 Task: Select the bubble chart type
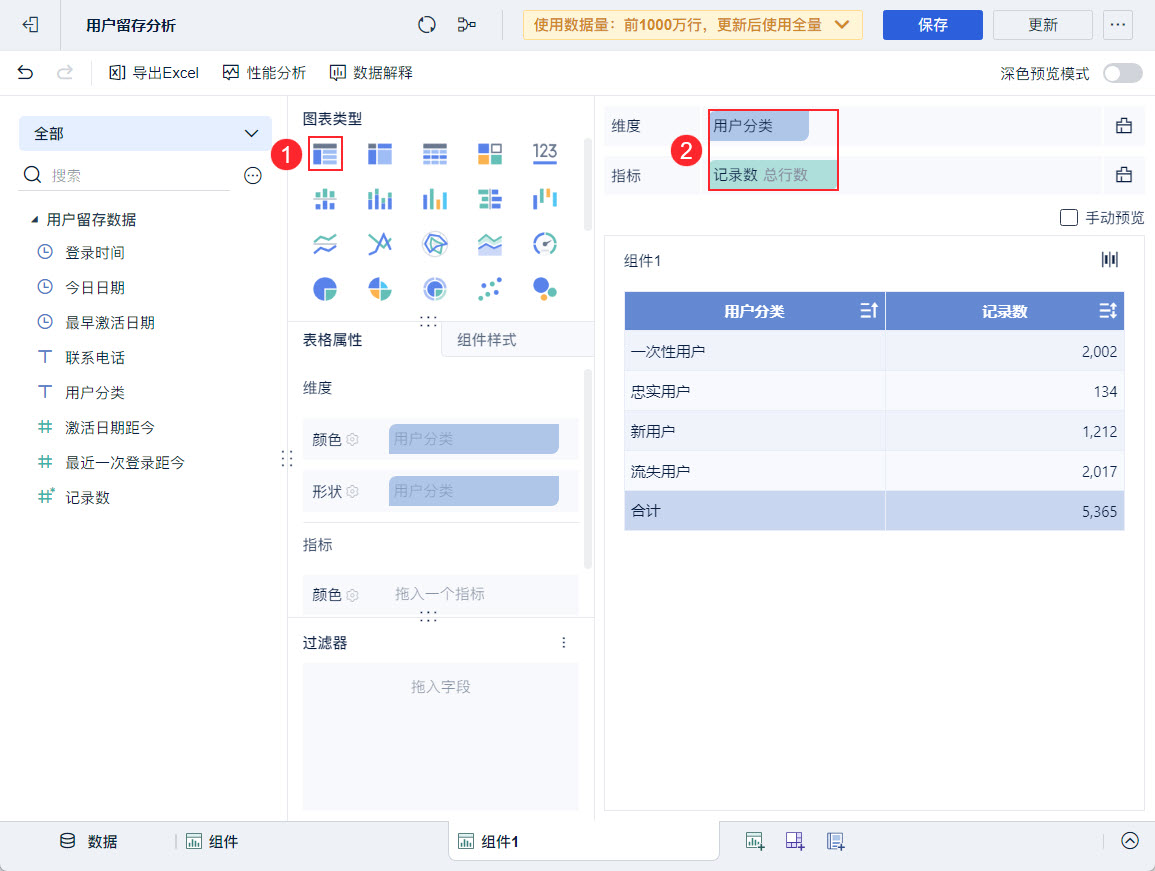click(545, 289)
